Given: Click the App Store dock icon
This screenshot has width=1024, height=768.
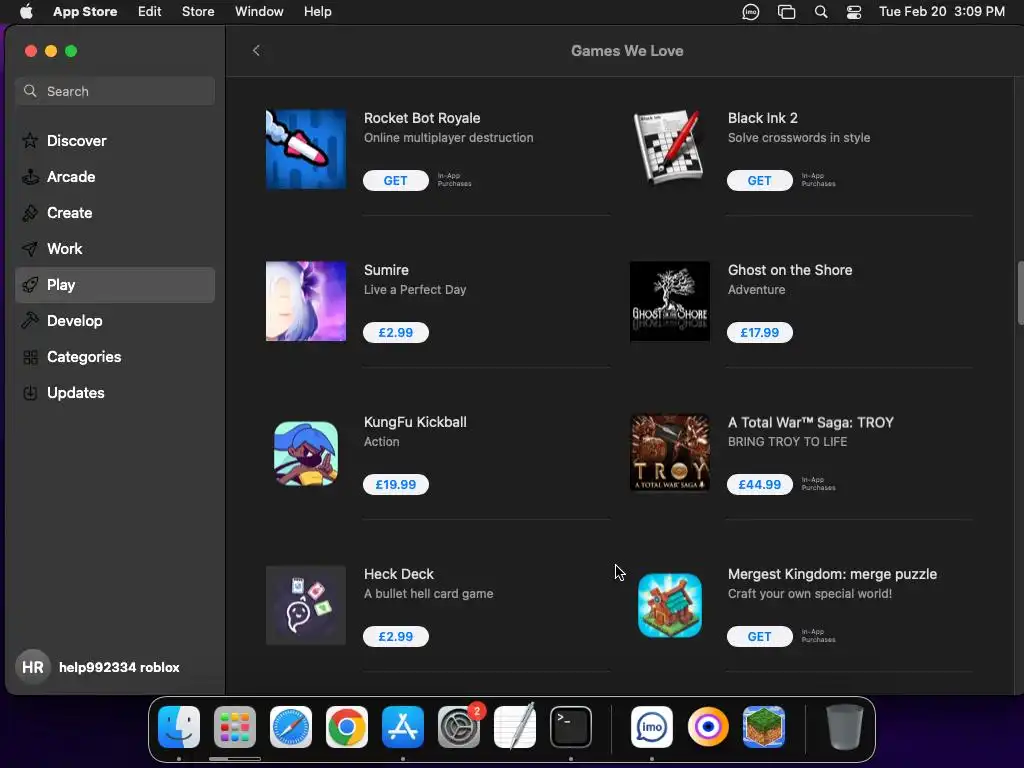Looking at the screenshot, I should point(403,727).
